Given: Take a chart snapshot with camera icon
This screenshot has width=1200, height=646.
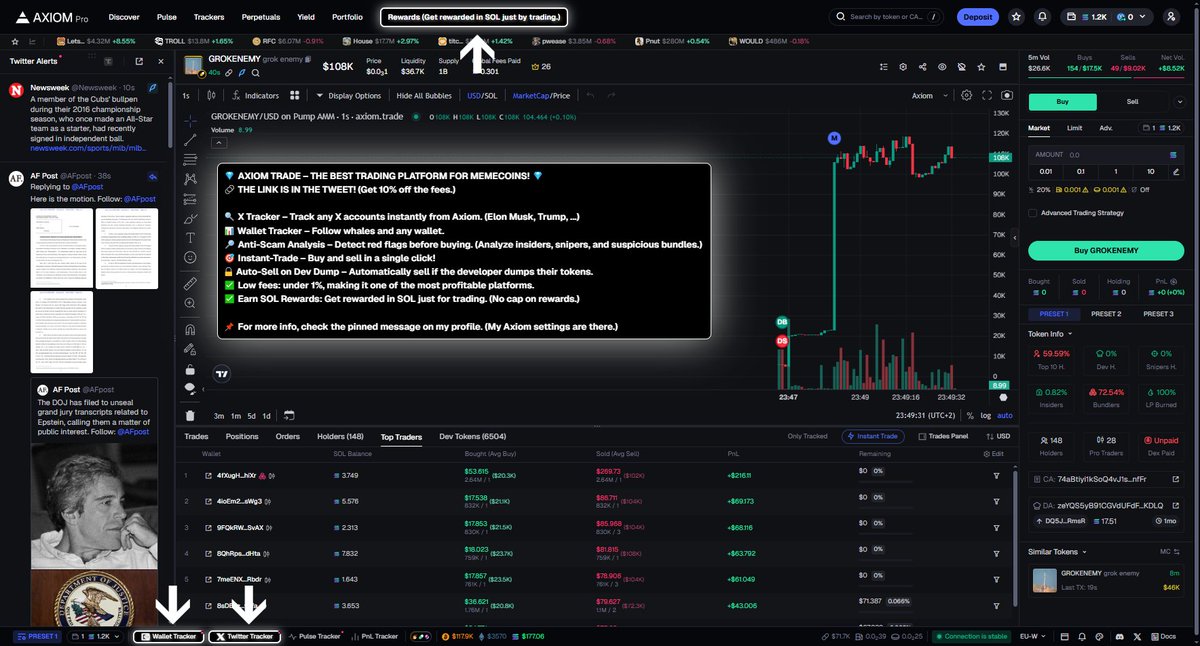Looking at the screenshot, I should pos(1006,96).
